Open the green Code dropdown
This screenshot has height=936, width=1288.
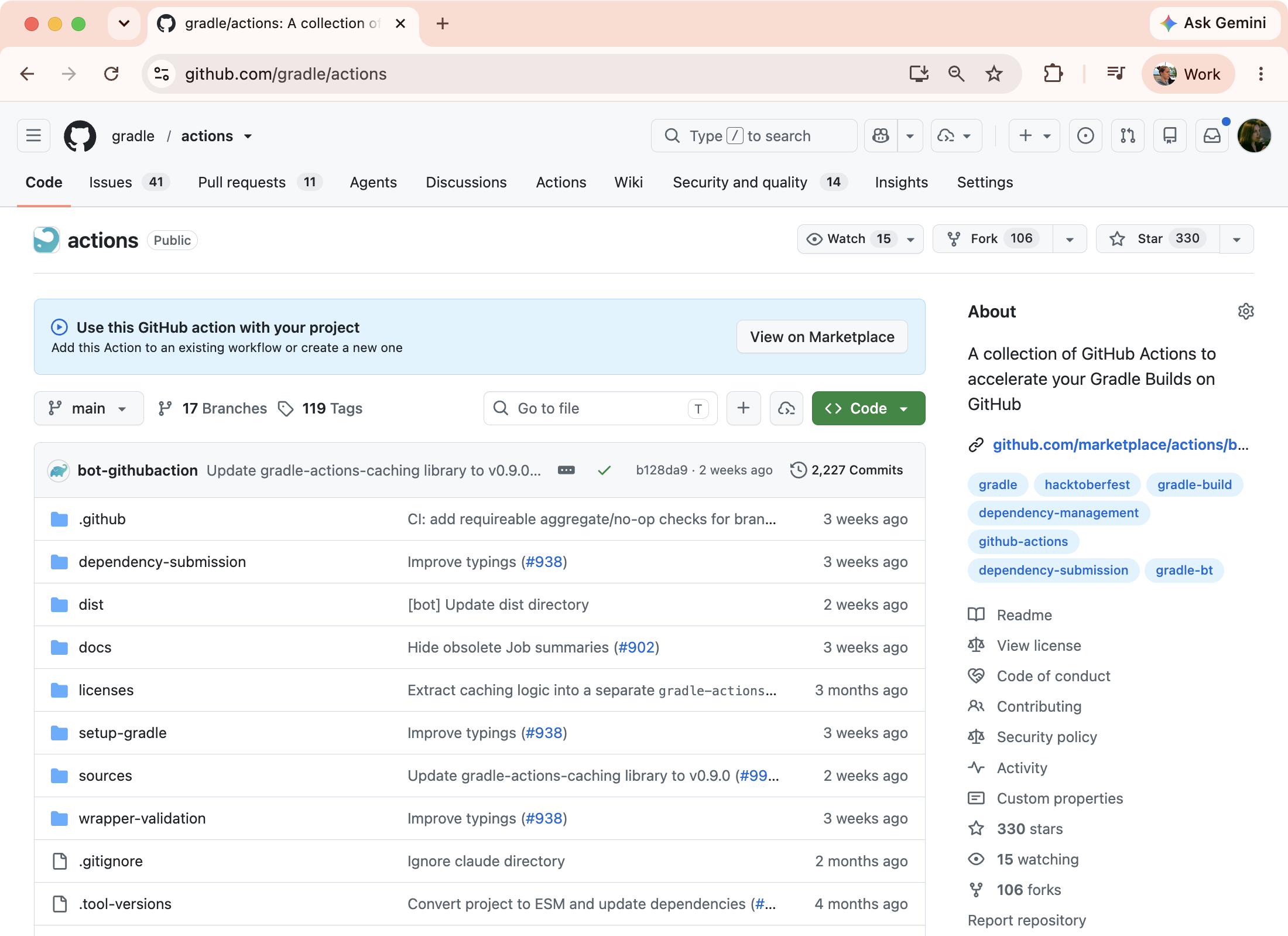(x=868, y=408)
